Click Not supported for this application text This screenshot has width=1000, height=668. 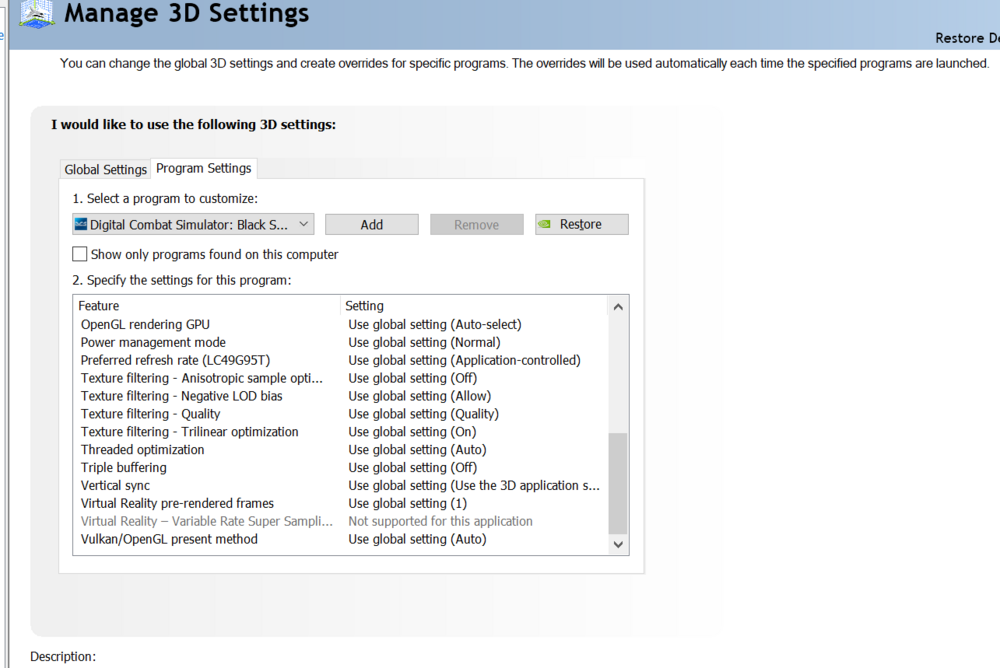440,521
